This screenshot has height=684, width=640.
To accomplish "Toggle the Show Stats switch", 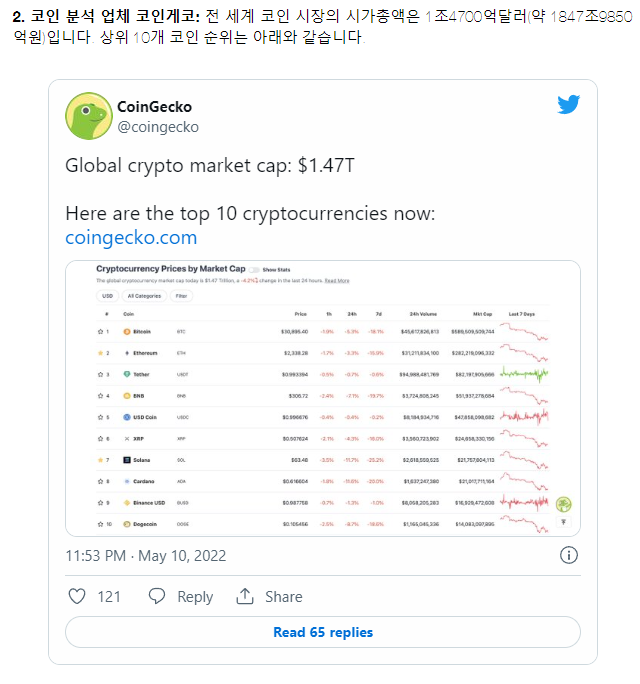I will point(254,270).
